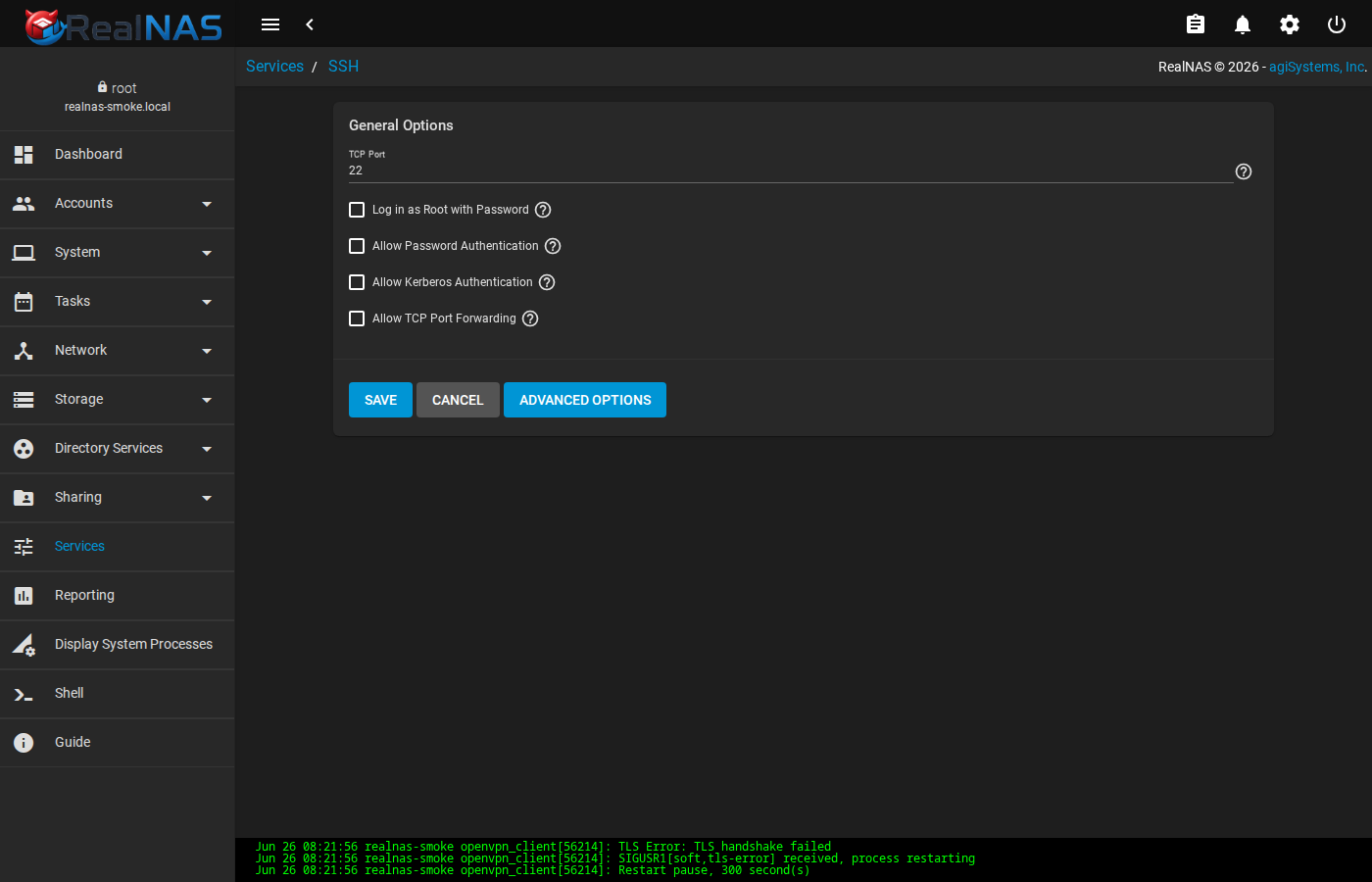Open the agiSystems, Inc. link

1316,67
